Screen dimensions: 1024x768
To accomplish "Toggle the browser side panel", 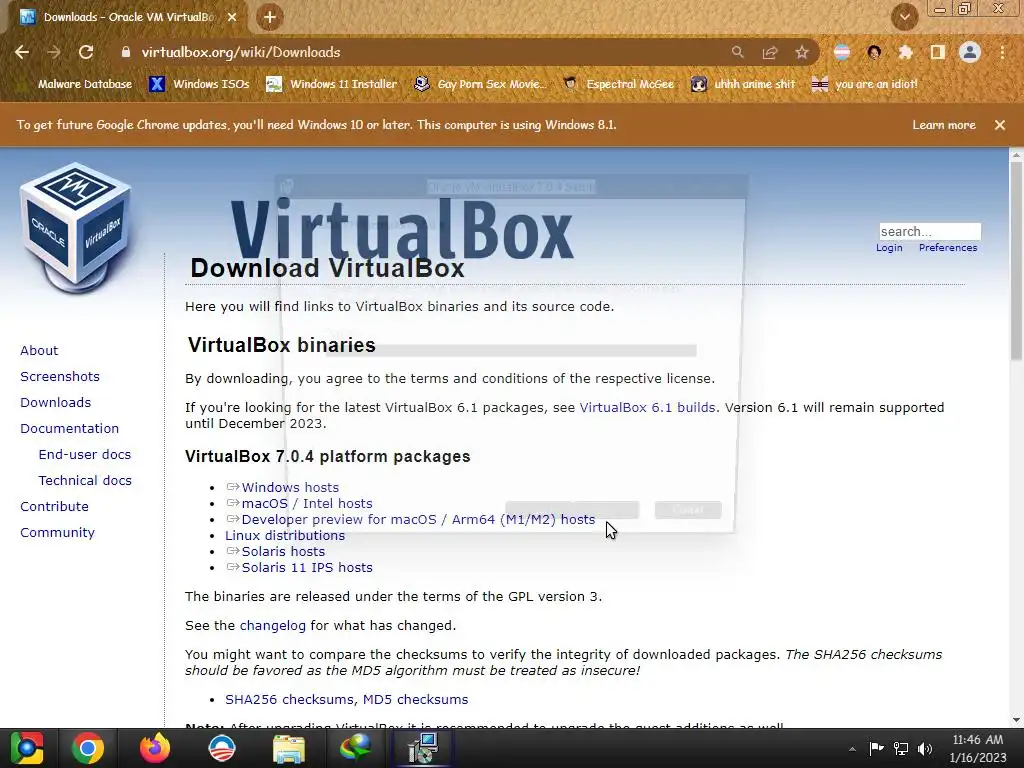I will (938, 52).
